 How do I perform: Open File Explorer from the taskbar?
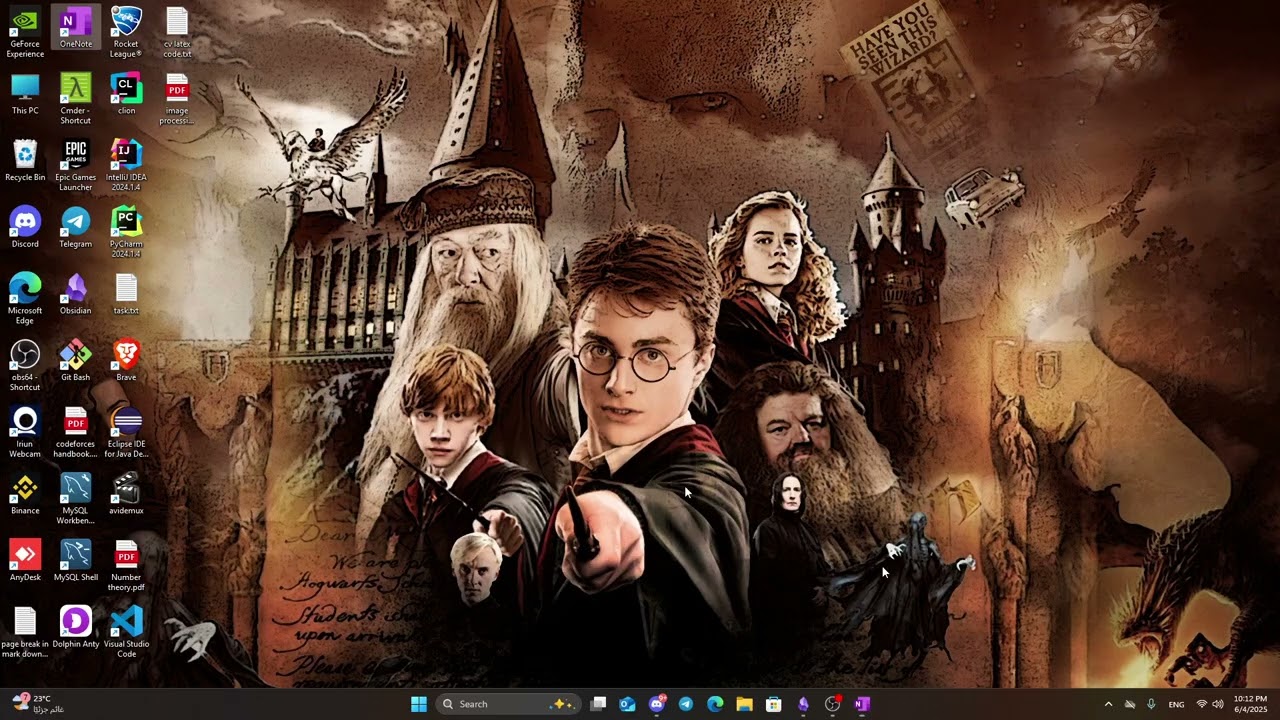744,704
